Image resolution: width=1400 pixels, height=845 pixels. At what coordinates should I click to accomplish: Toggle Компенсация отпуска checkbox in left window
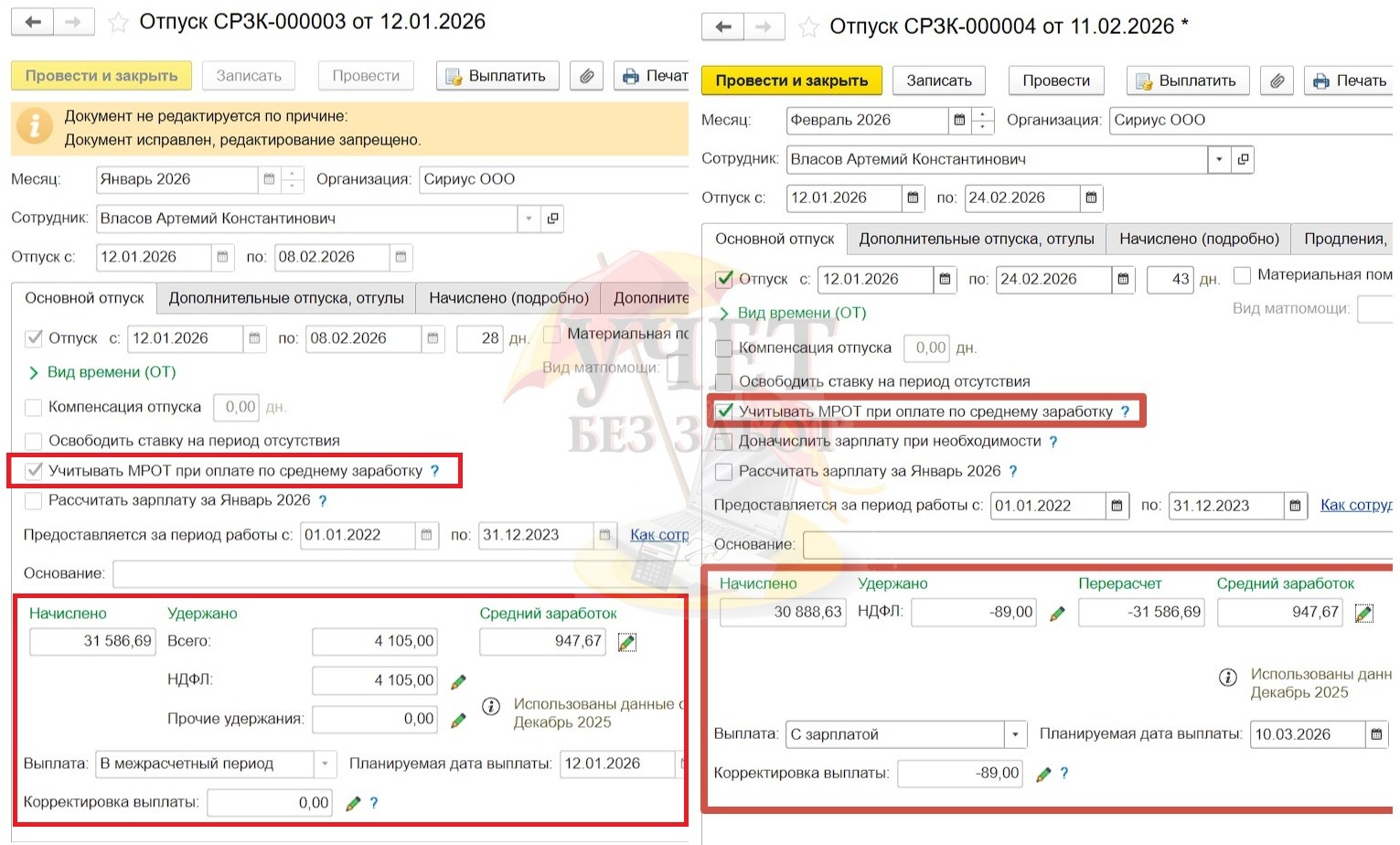click(34, 407)
